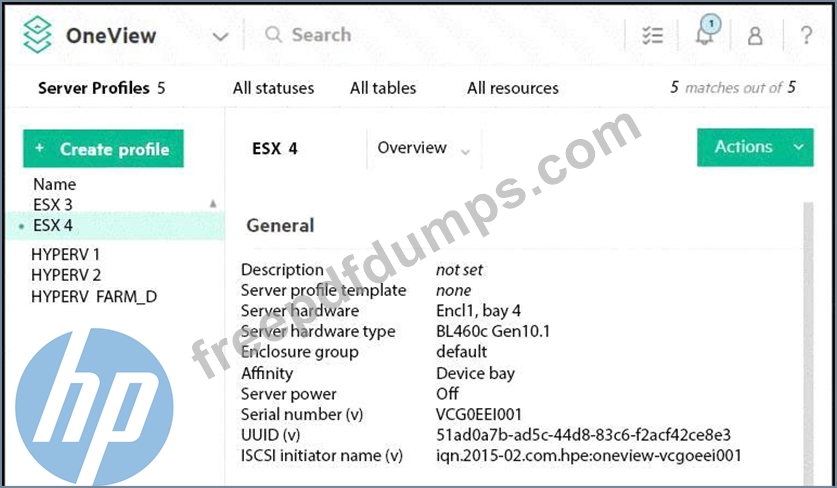Click the Device bay affinity value
This screenshot has height=488, width=837.
[475, 373]
